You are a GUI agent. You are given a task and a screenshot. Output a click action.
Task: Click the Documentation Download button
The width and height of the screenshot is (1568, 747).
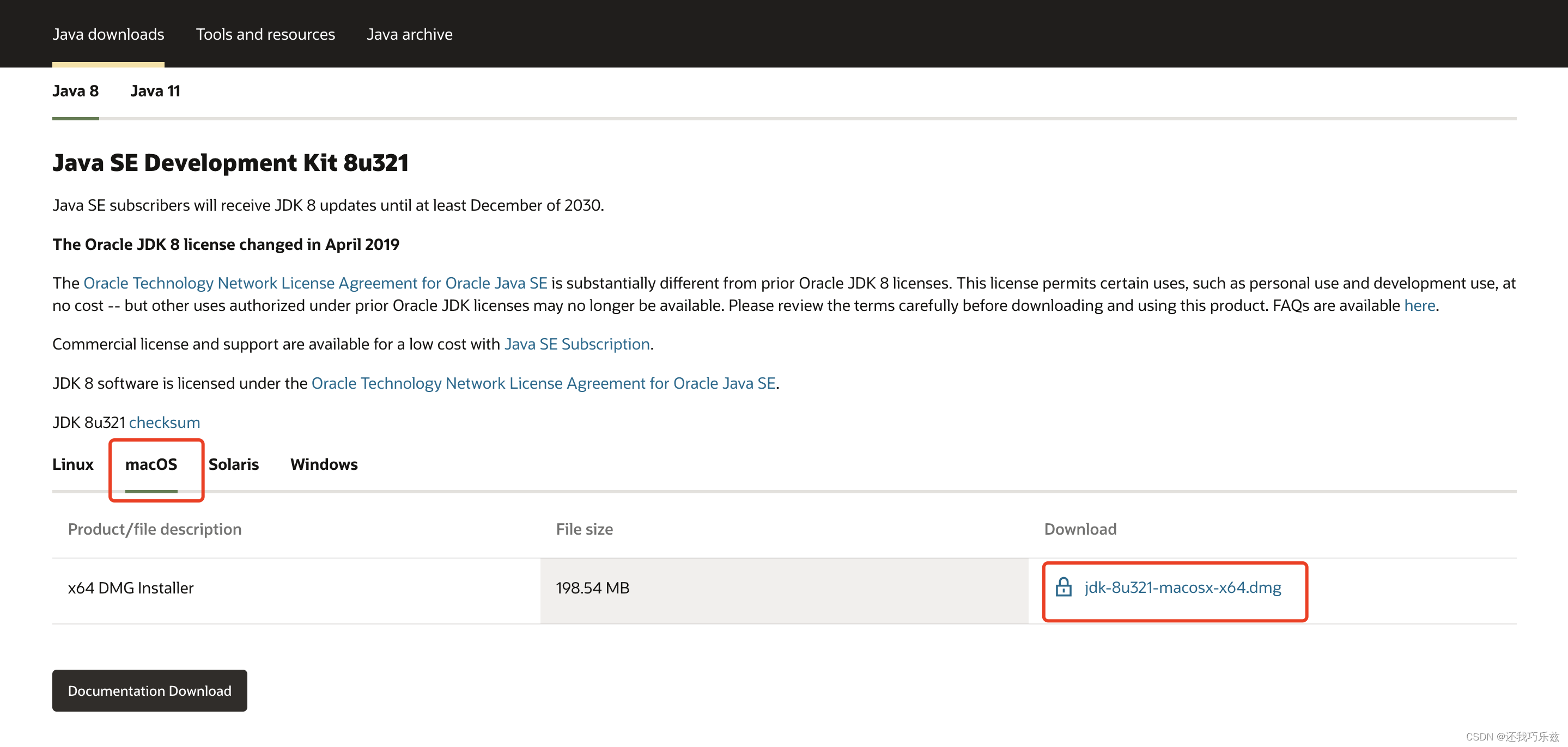[x=149, y=690]
